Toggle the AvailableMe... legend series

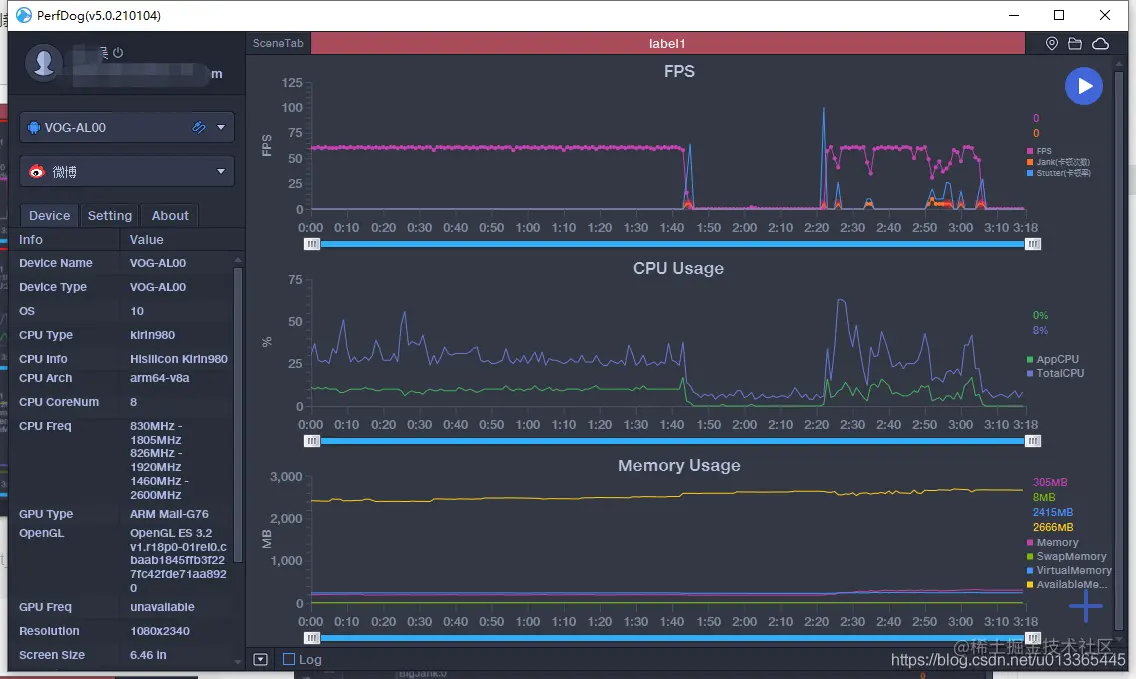pyautogui.click(x=1066, y=584)
